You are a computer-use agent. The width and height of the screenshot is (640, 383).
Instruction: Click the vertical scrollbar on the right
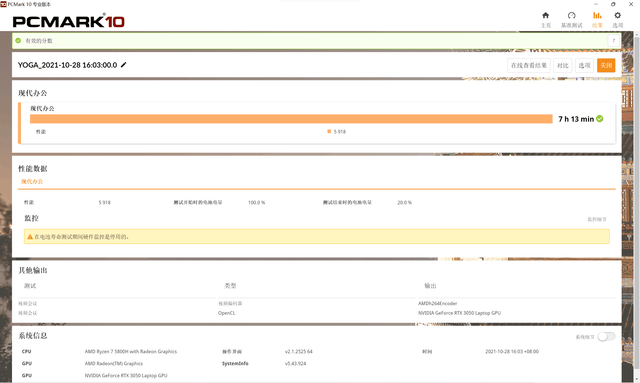pos(637,204)
